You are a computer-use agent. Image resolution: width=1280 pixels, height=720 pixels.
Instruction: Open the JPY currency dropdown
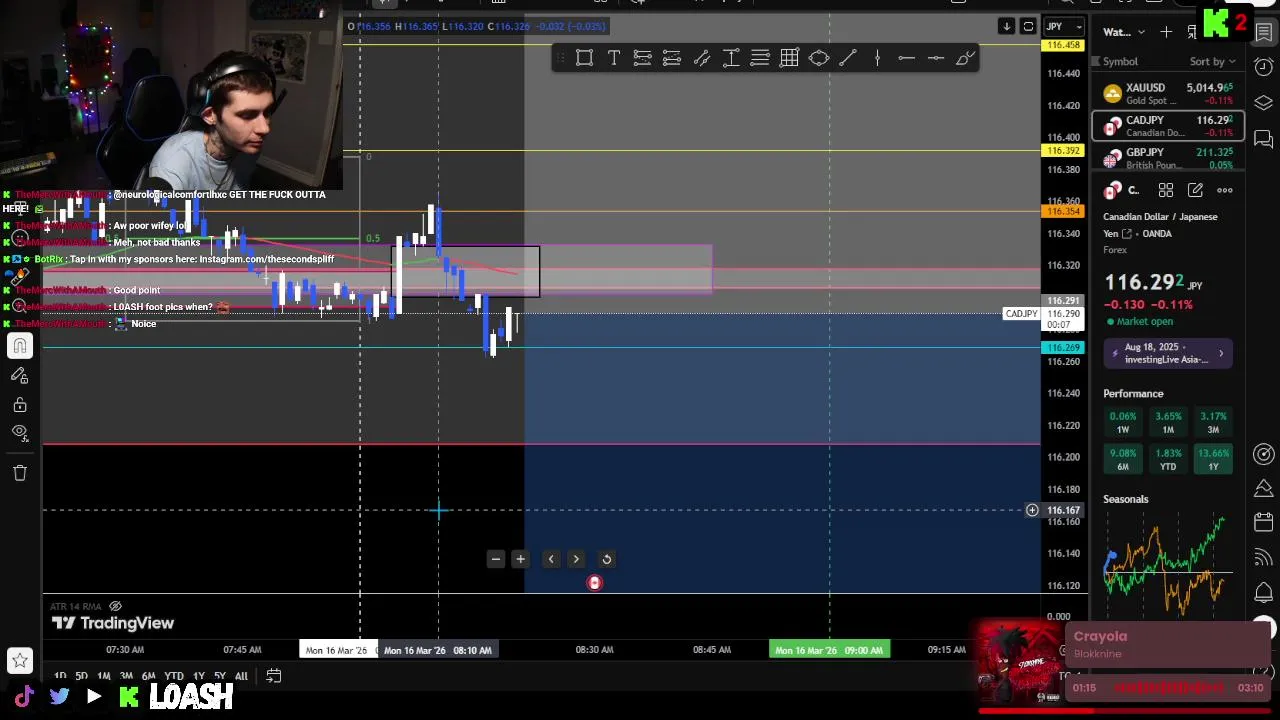click(1063, 27)
